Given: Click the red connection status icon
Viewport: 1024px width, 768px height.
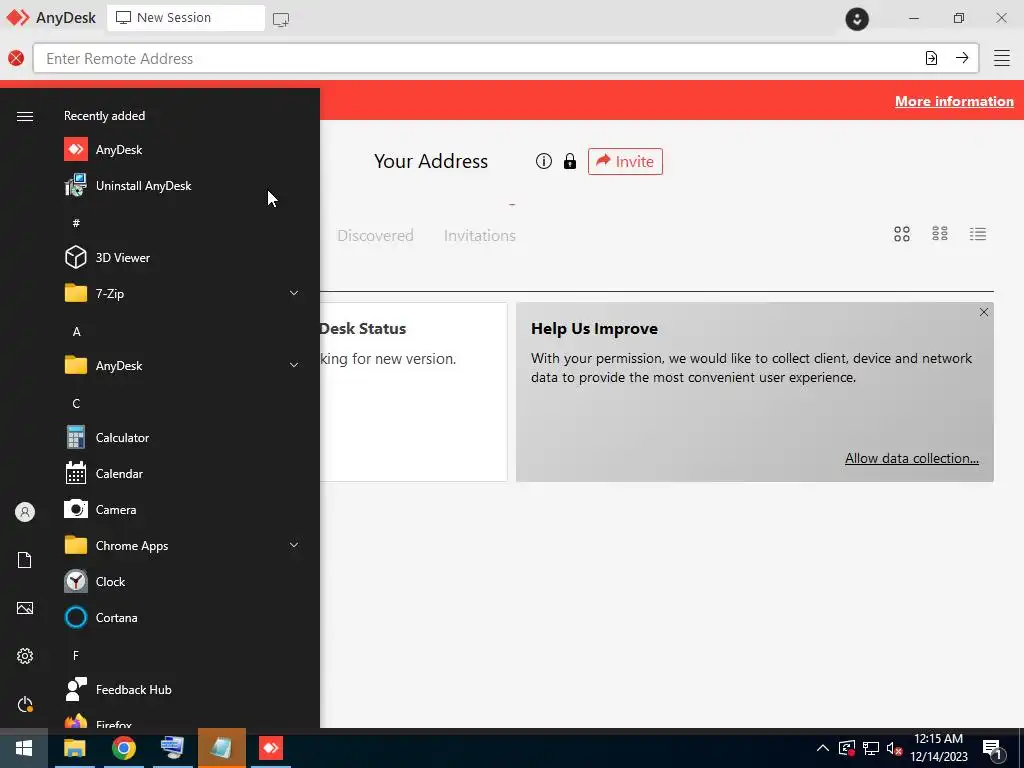Looking at the screenshot, I should coord(16,58).
